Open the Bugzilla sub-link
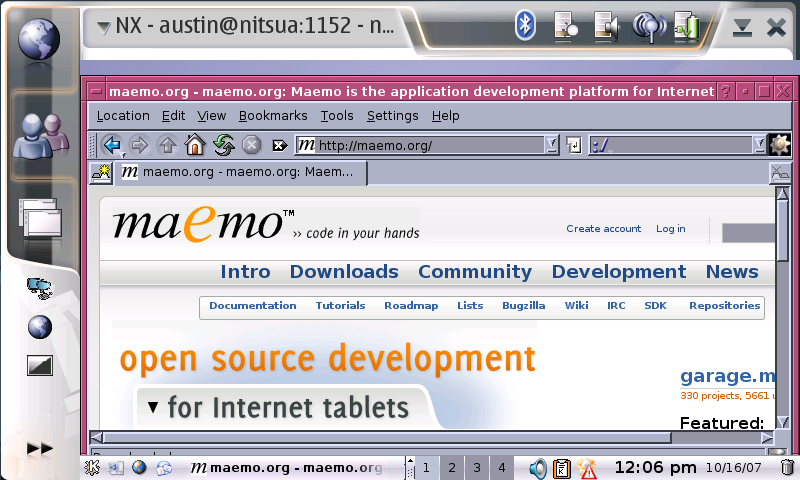 tap(523, 306)
